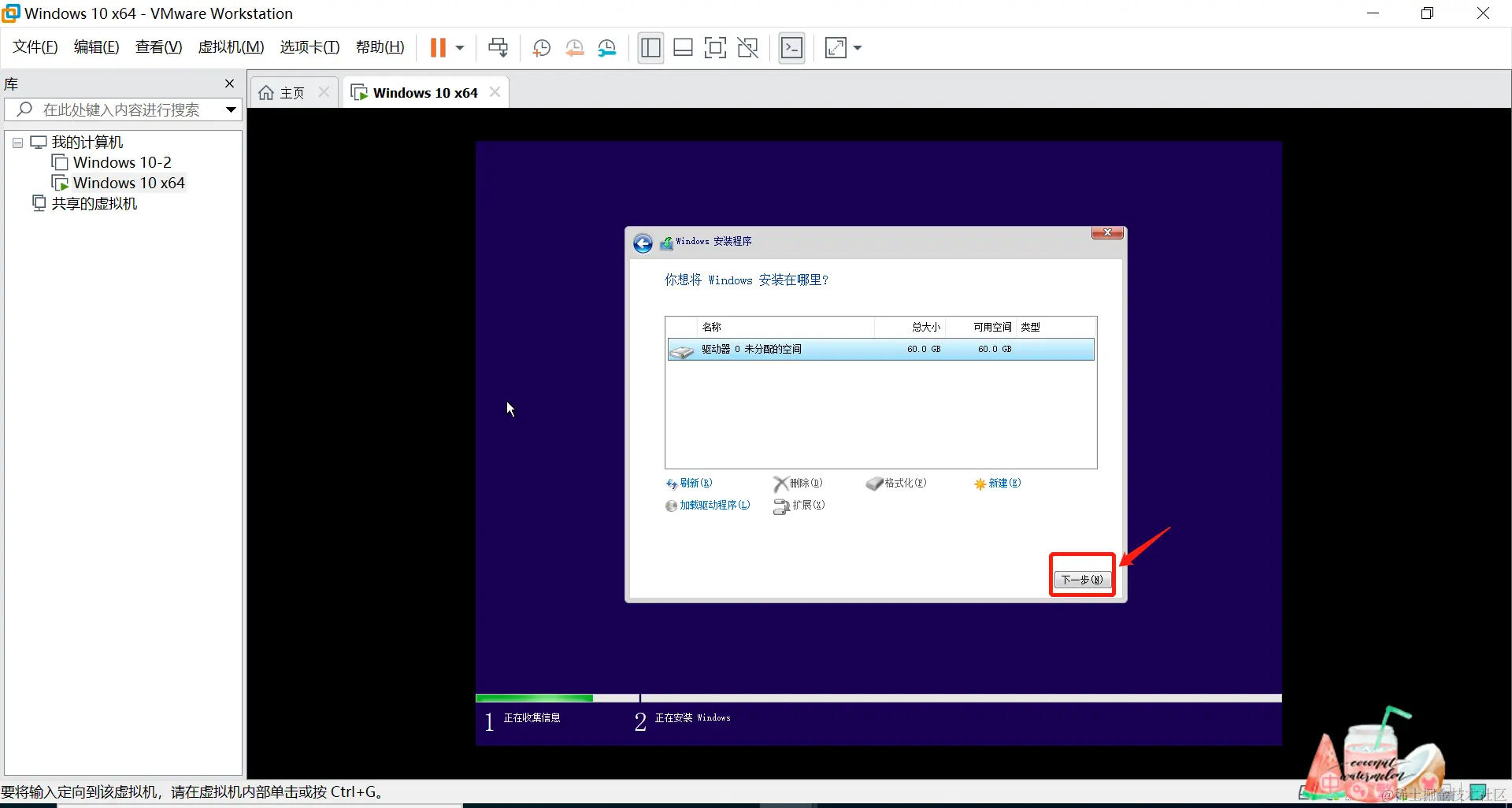Click the 可用空间 column header
Screen dimensions: 1512x808
[x=991, y=327]
